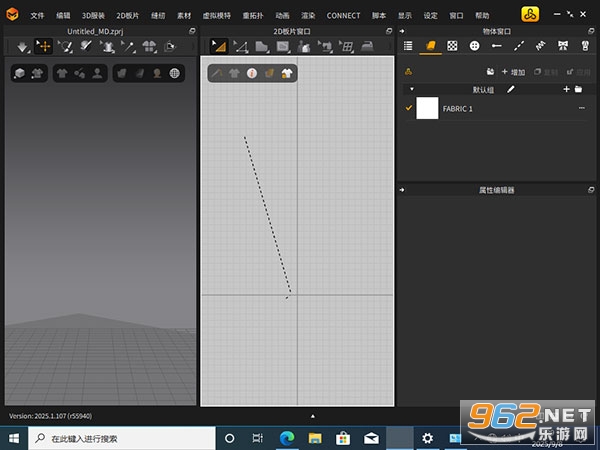Collapse the Property Editor using its arrow

point(402,190)
